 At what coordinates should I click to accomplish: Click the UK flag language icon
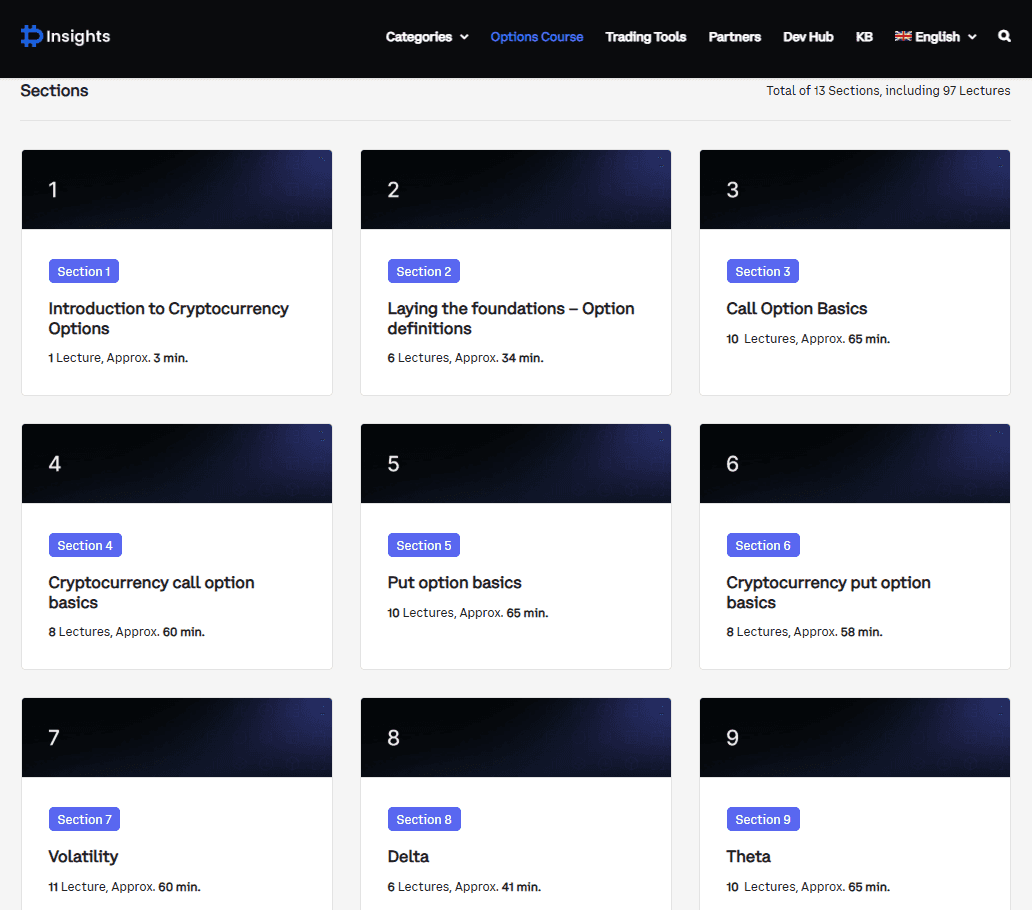click(x=903, y=36)
